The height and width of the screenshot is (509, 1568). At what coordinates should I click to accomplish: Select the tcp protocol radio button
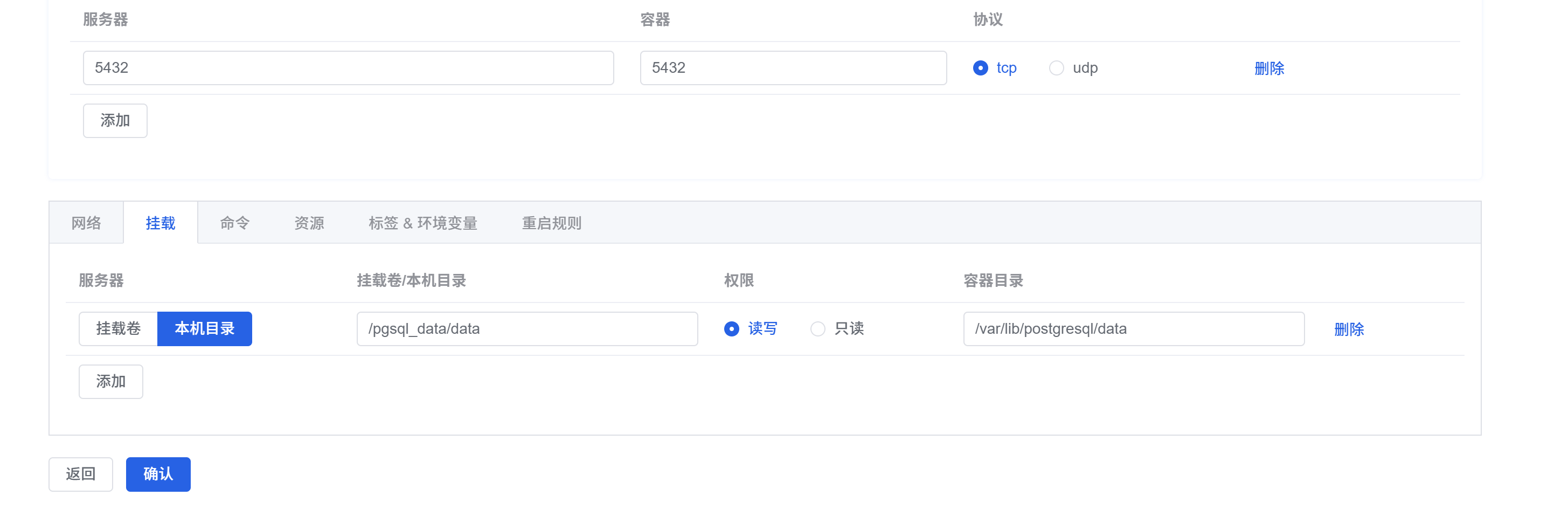click(980, 67)
